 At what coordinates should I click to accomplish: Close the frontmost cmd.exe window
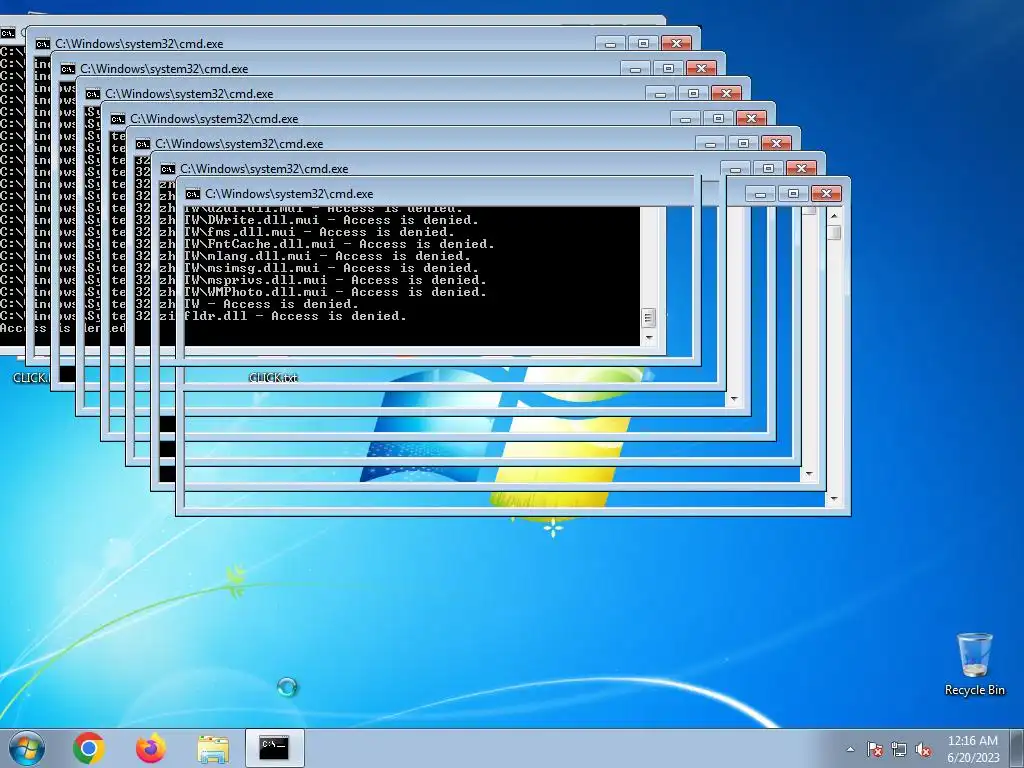826,193
